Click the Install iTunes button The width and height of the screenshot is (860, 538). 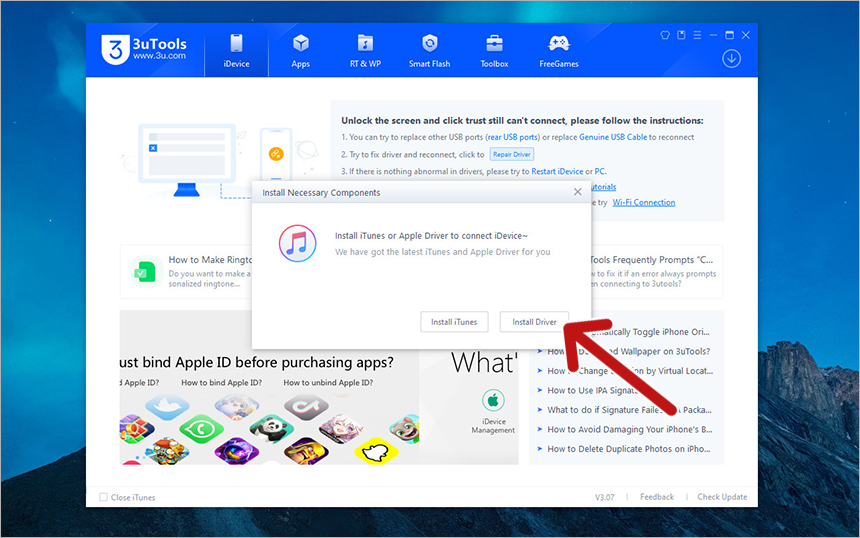coord(454,322)
